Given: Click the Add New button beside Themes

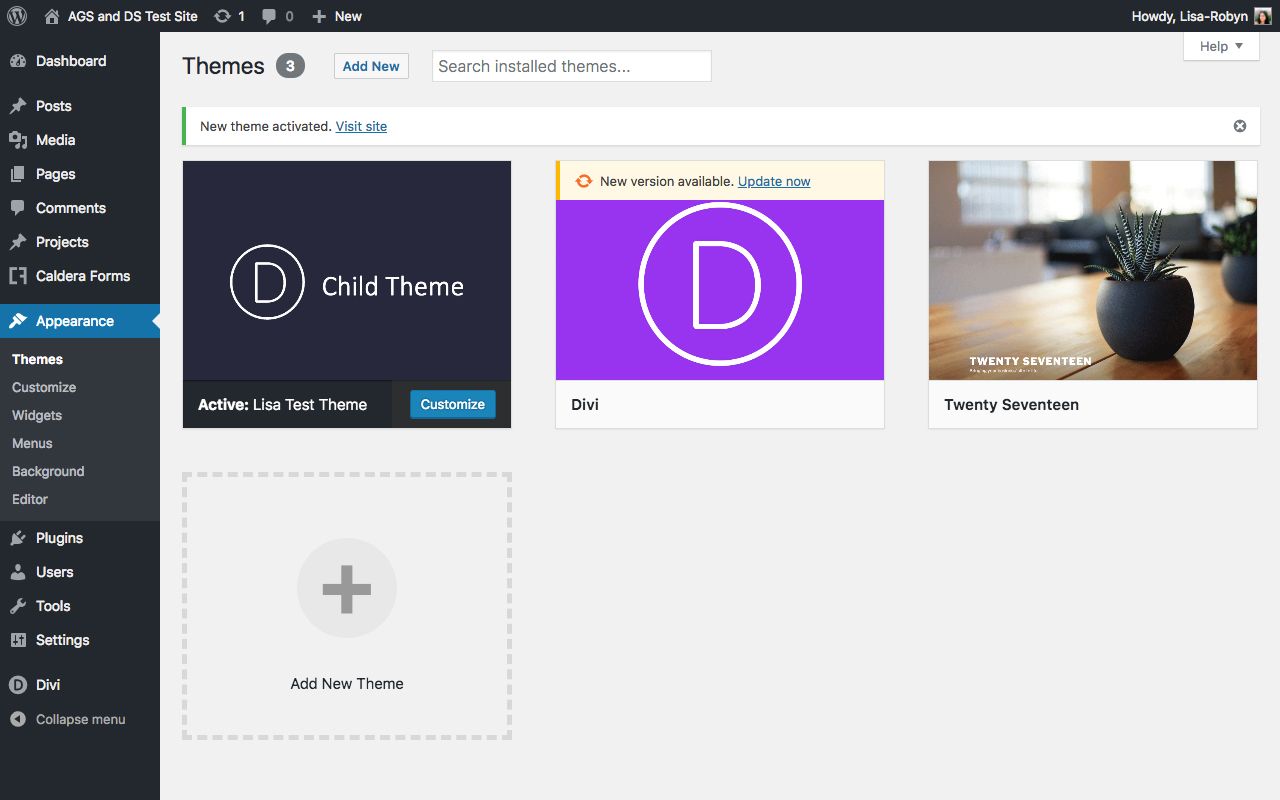Looking at the screenshot, I should tap(371, 66).
